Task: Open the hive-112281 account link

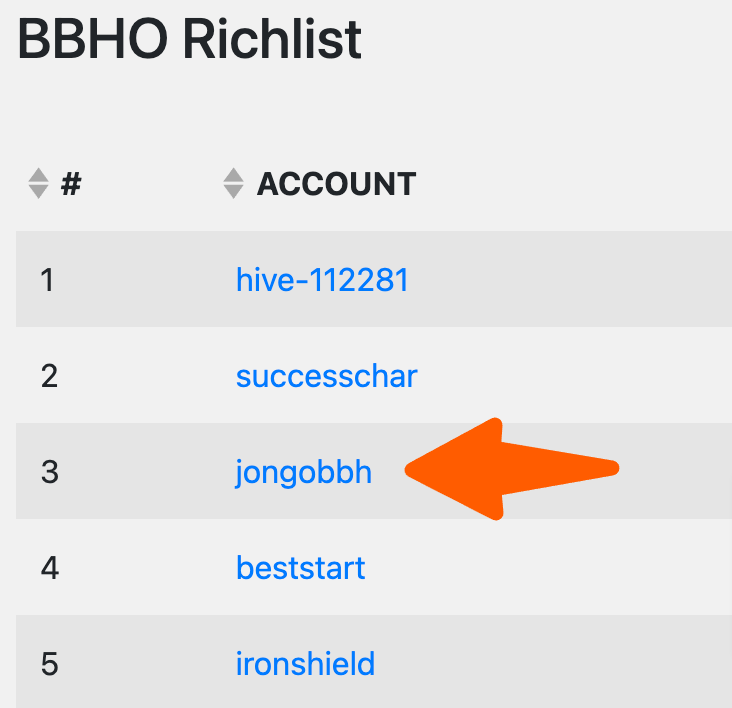Action: pyautogui.click(x=322, y=280)
